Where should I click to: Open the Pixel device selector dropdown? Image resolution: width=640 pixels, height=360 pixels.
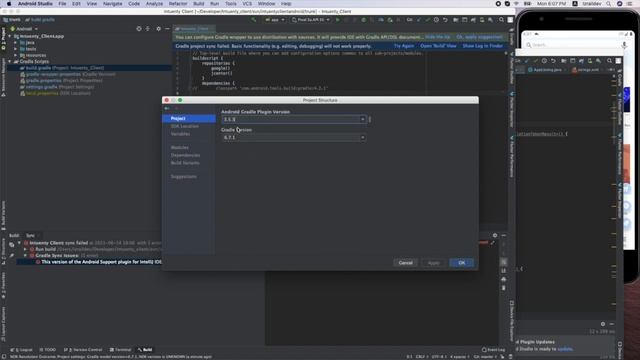tap(311, 20)
